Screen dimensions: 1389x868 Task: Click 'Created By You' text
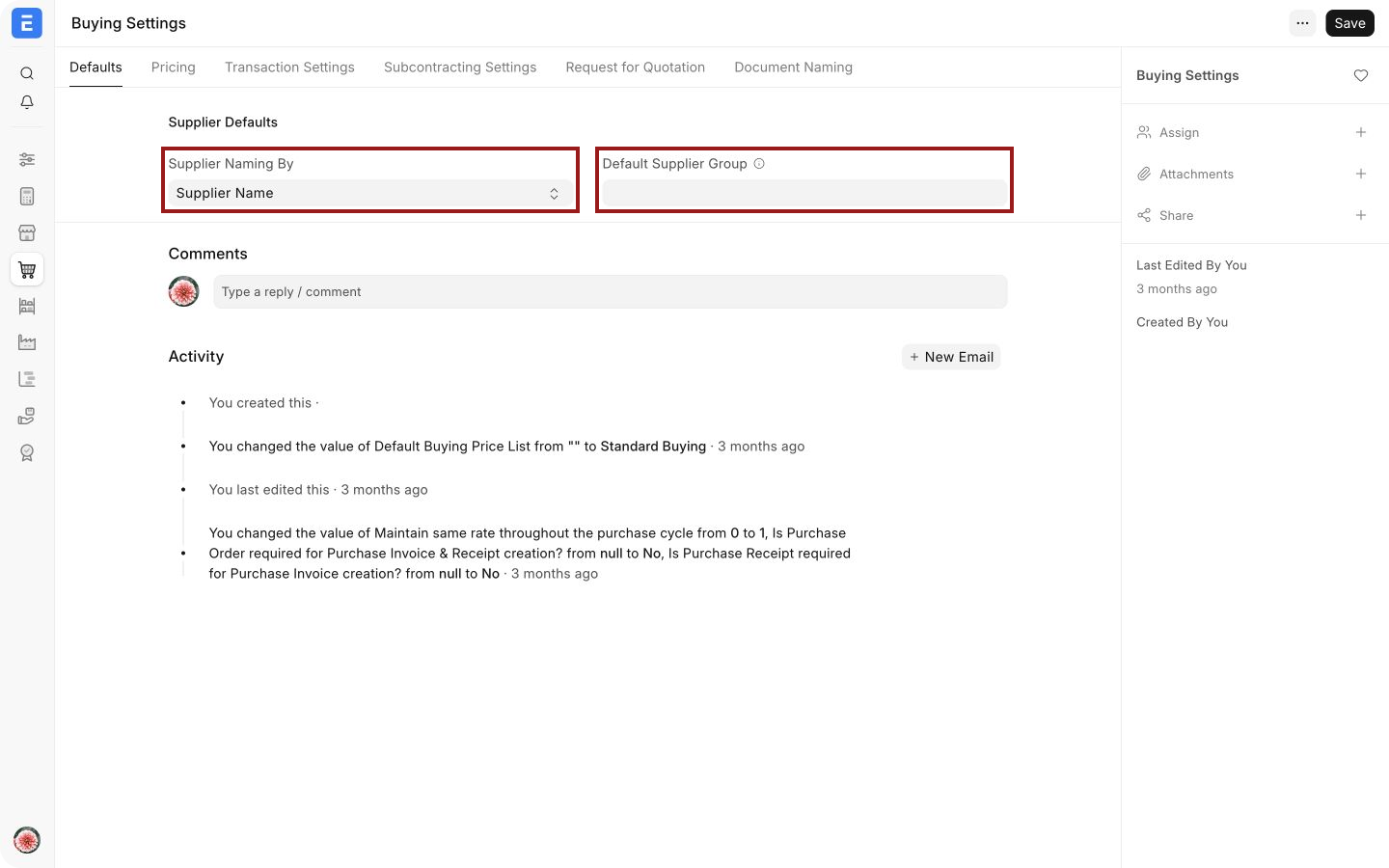pyautogui.click(x=1182, y=322)
